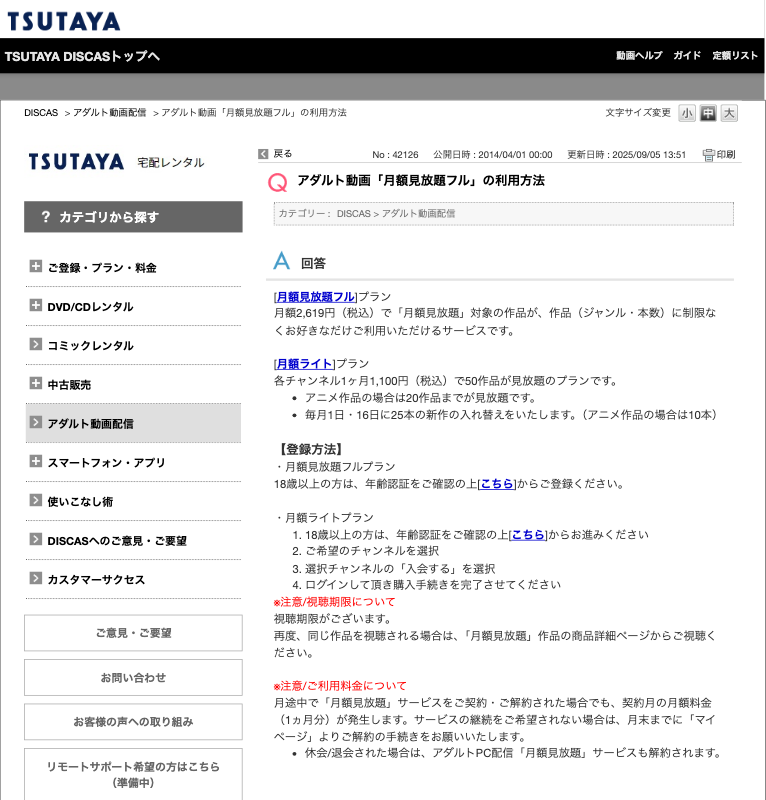Click the blue A answer icon
This screenshot has width=766, height=800.
pos(281,261)
